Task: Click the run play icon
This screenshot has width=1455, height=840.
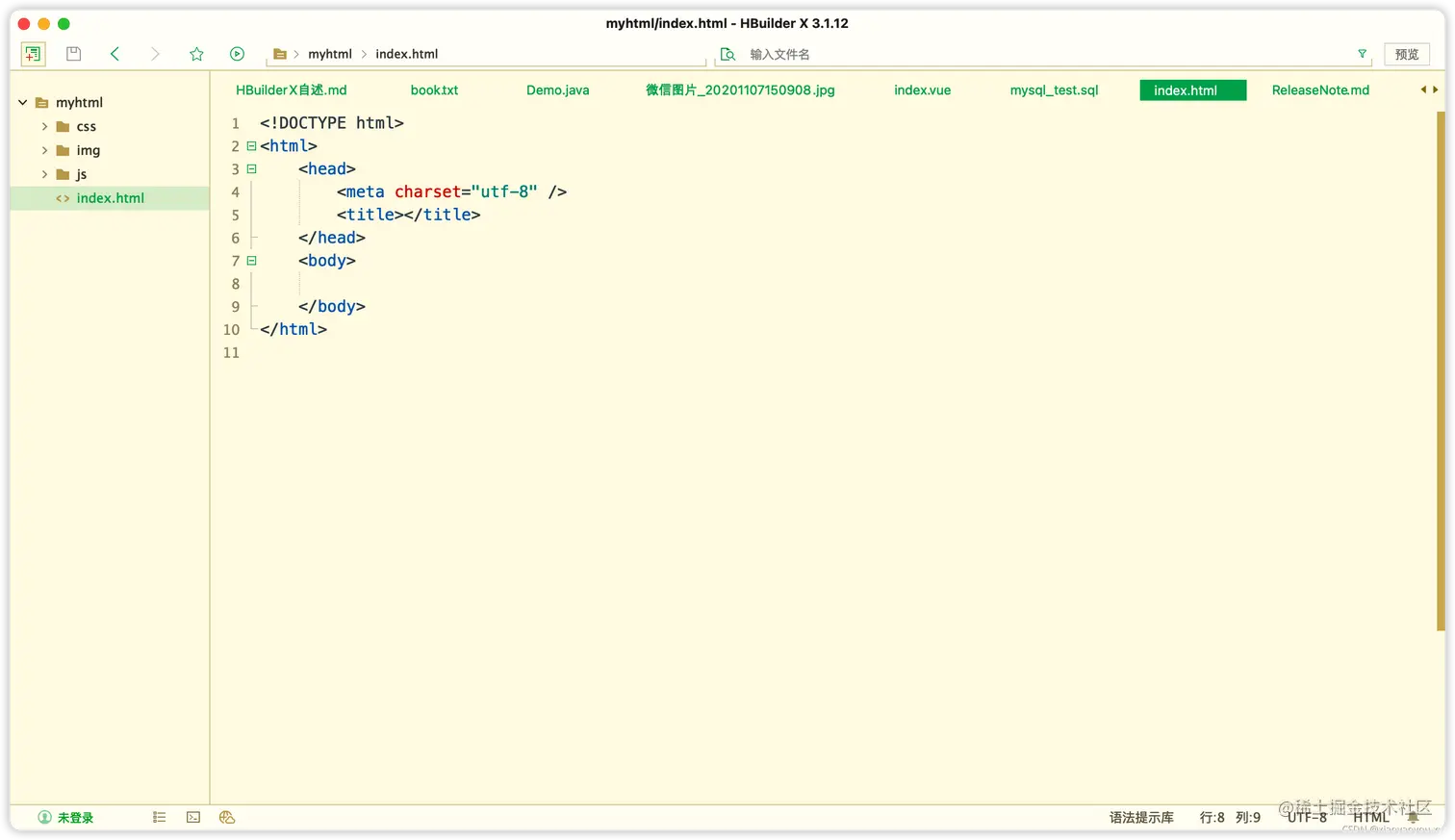Action: (x=237, y=54)
